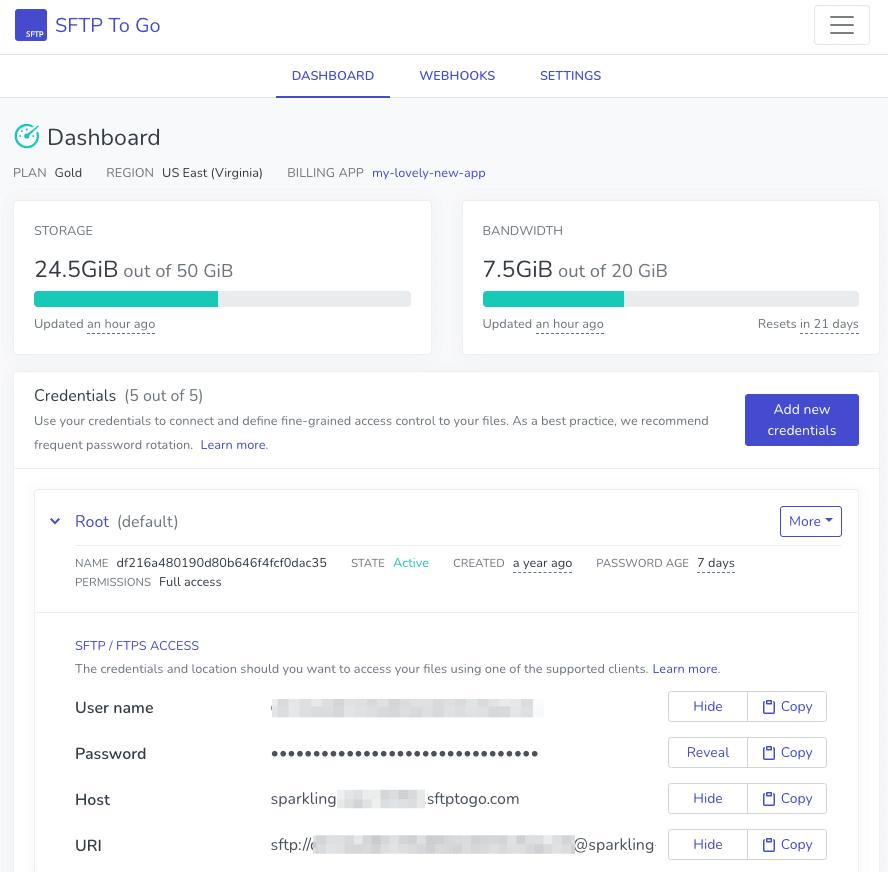Hide the Host value
Image resolution: width=888 pixels, height=872 pixels.
(708, 798)
